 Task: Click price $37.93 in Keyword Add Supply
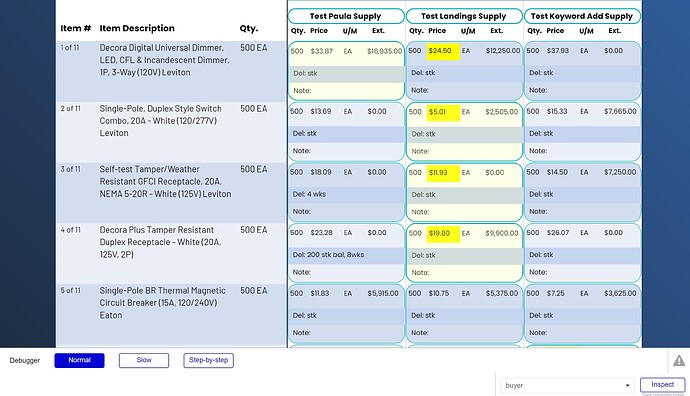[x=558, y=51]
